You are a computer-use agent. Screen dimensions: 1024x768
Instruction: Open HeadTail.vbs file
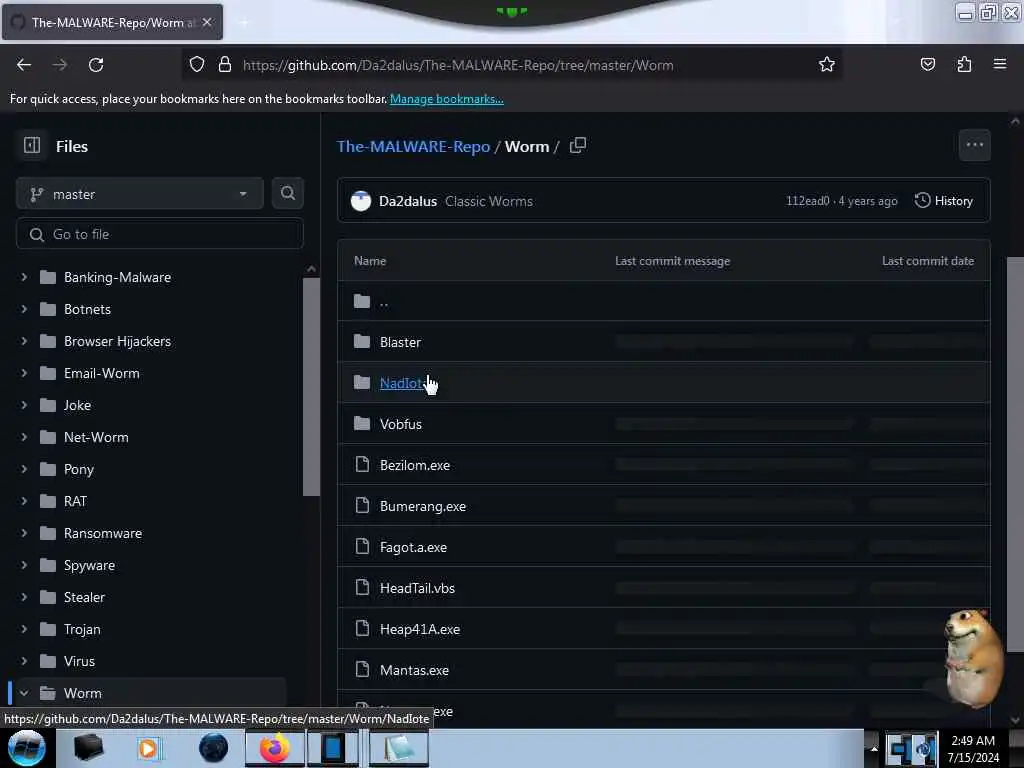pyautogui.click(x=417, y=588)
